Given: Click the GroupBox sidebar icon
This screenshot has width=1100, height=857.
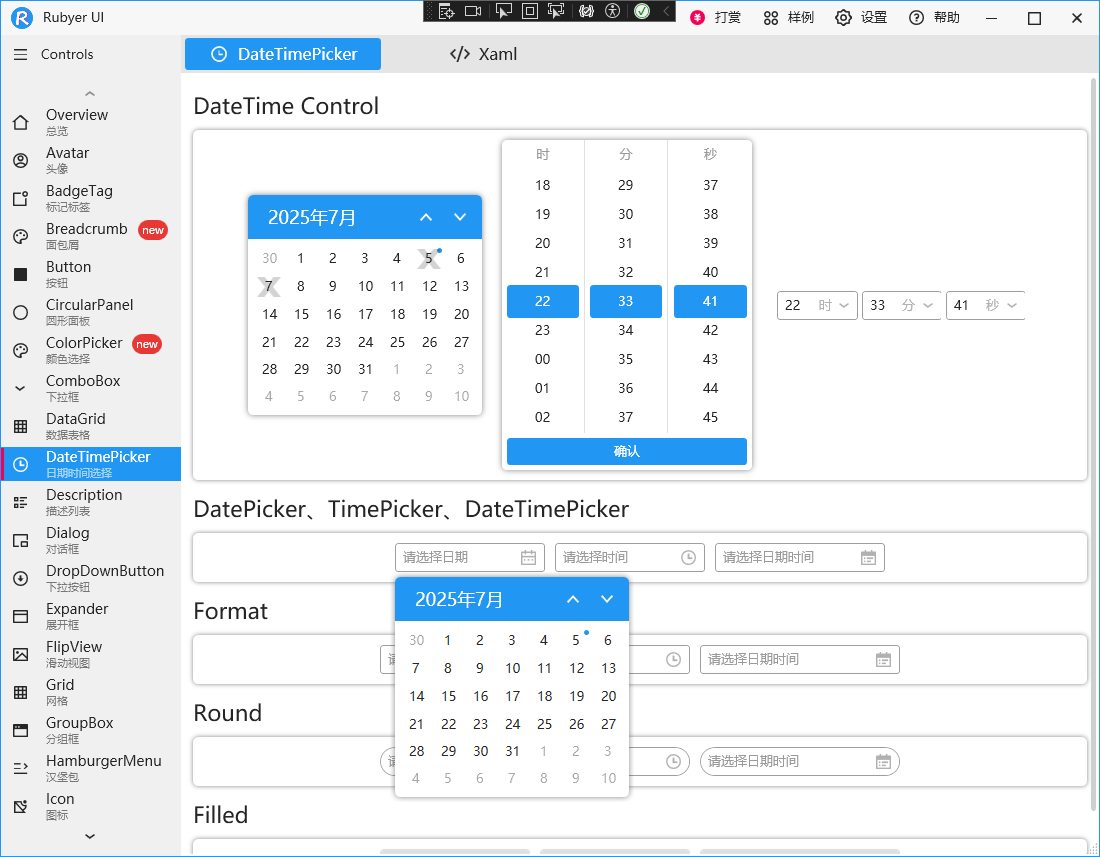Looking at the screenshot, I should pos(21,730).
